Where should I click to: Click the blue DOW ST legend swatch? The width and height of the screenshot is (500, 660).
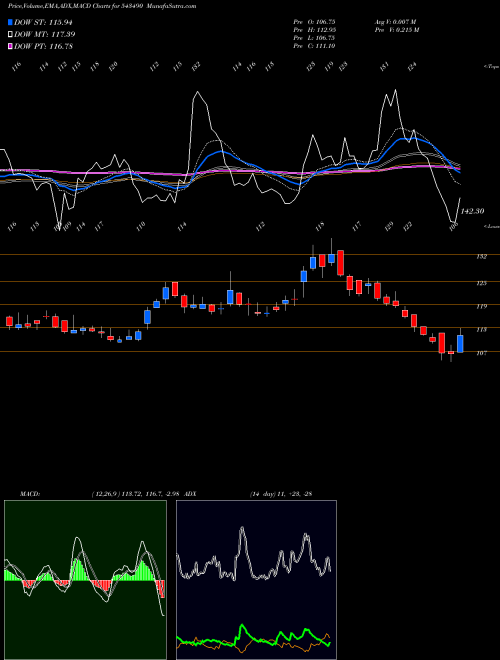coord(10,22)
